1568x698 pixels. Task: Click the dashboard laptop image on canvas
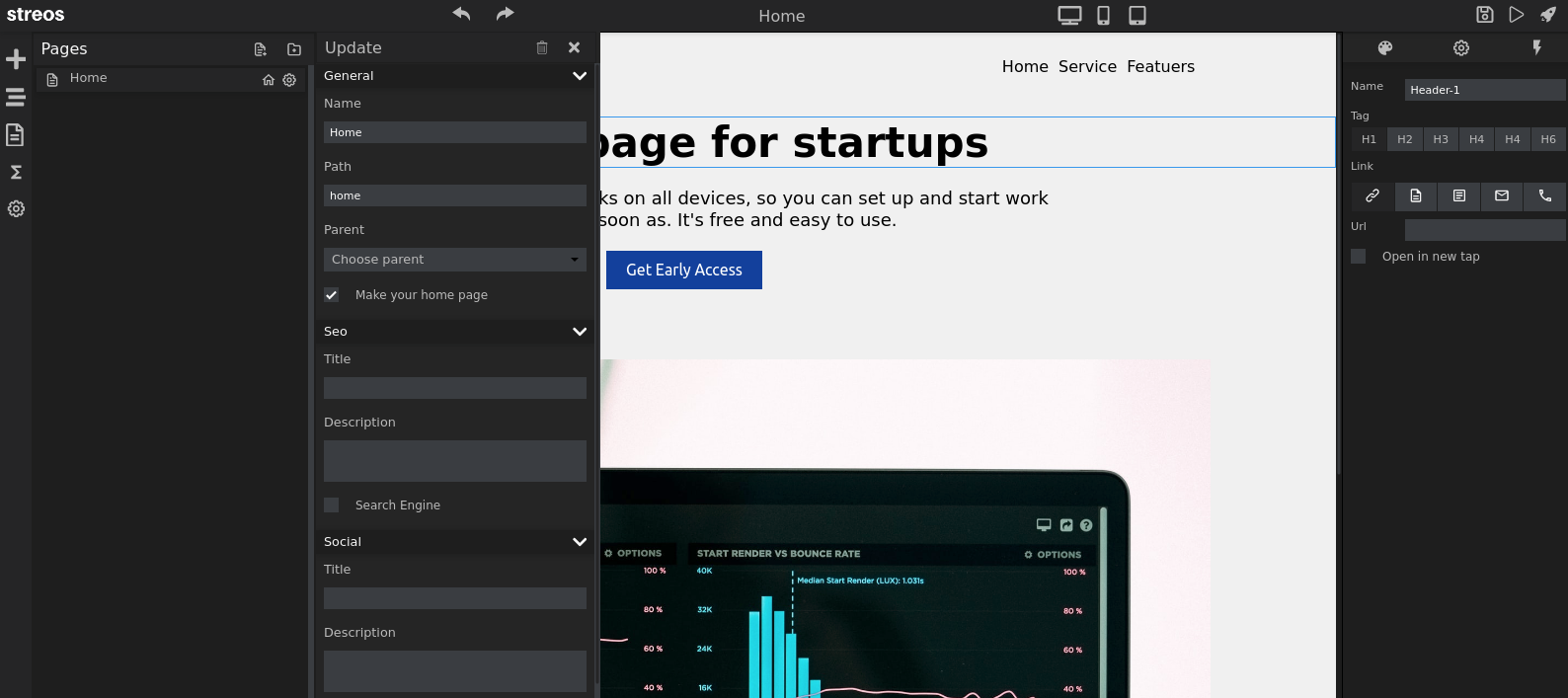[904, 528]
